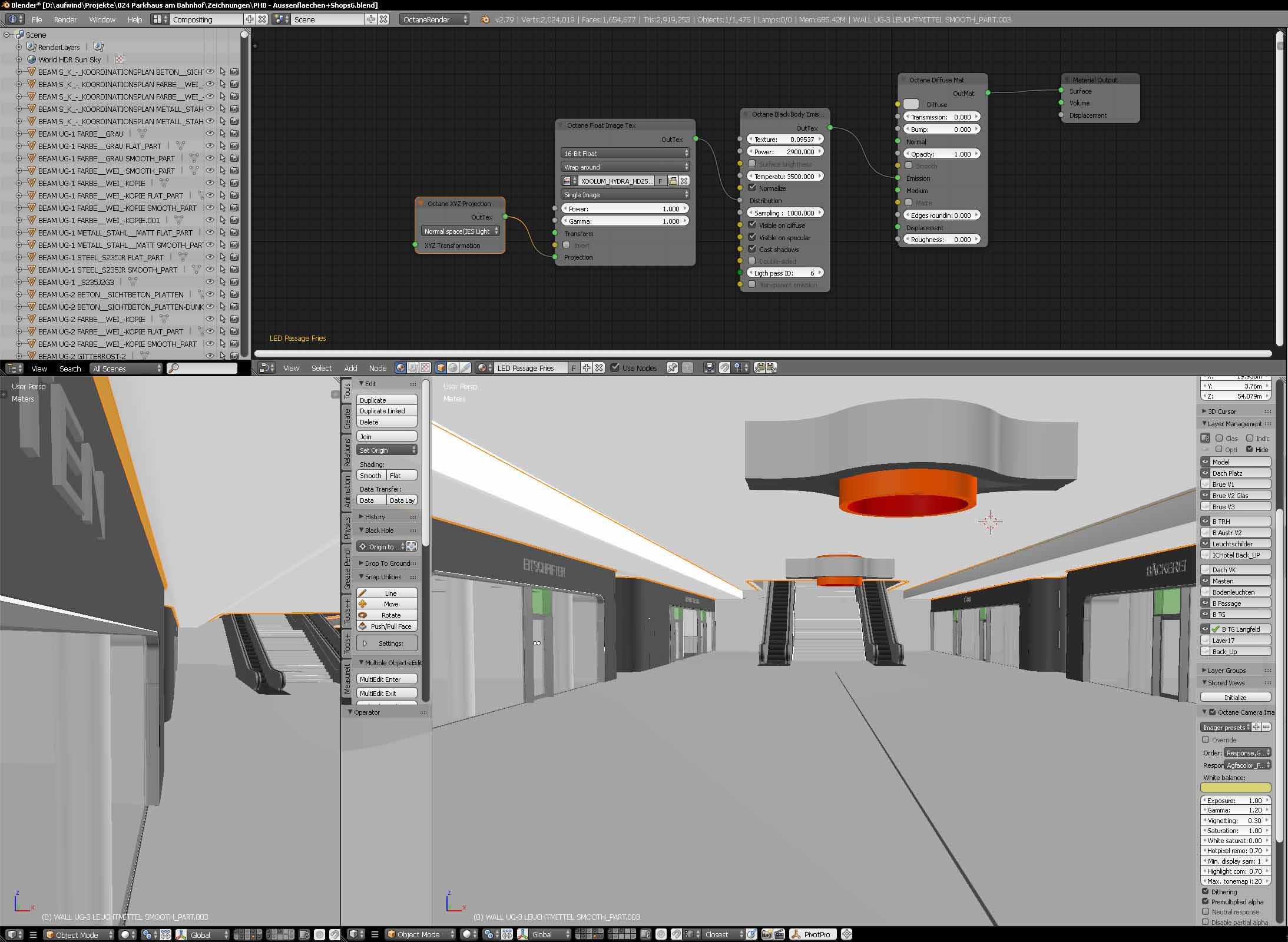Click the outliner search field
This screenshot has width=1288, height=942.
(x=202, y=369)
